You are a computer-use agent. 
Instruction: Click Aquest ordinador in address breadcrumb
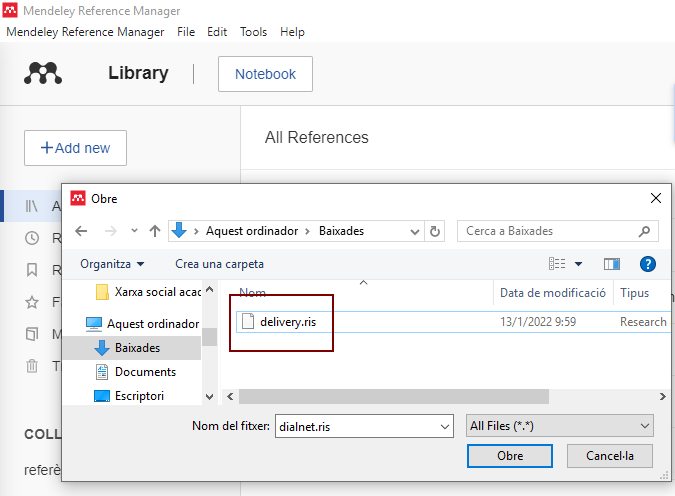(x=252, y=231)
